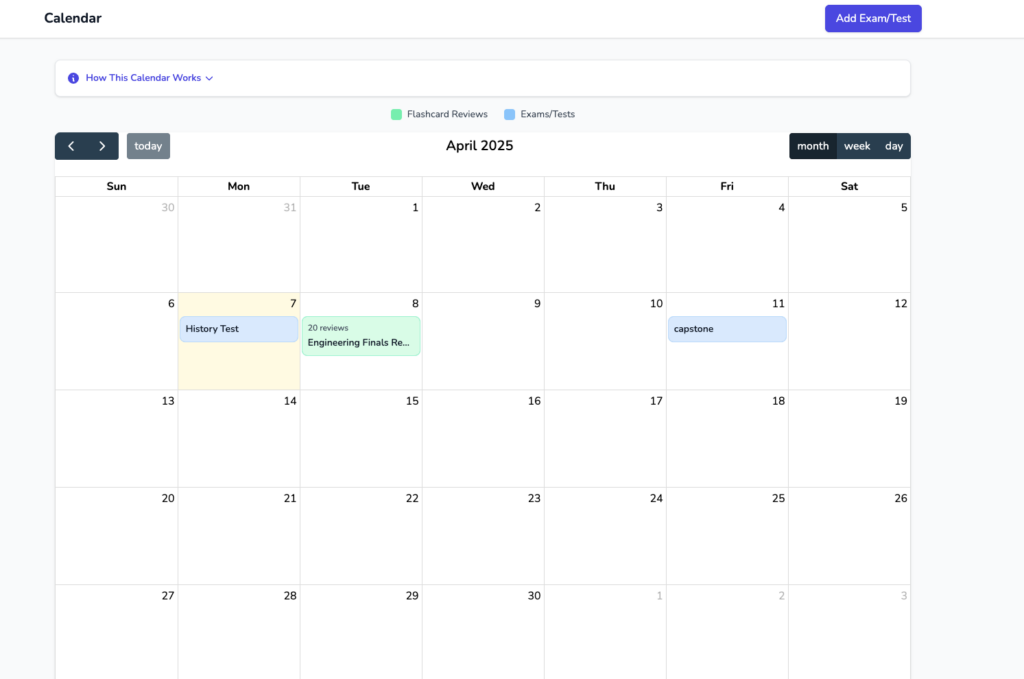1024x679 pixels.
Task: Open the How This Calendar Works section
Action: [x=143, y=78]
